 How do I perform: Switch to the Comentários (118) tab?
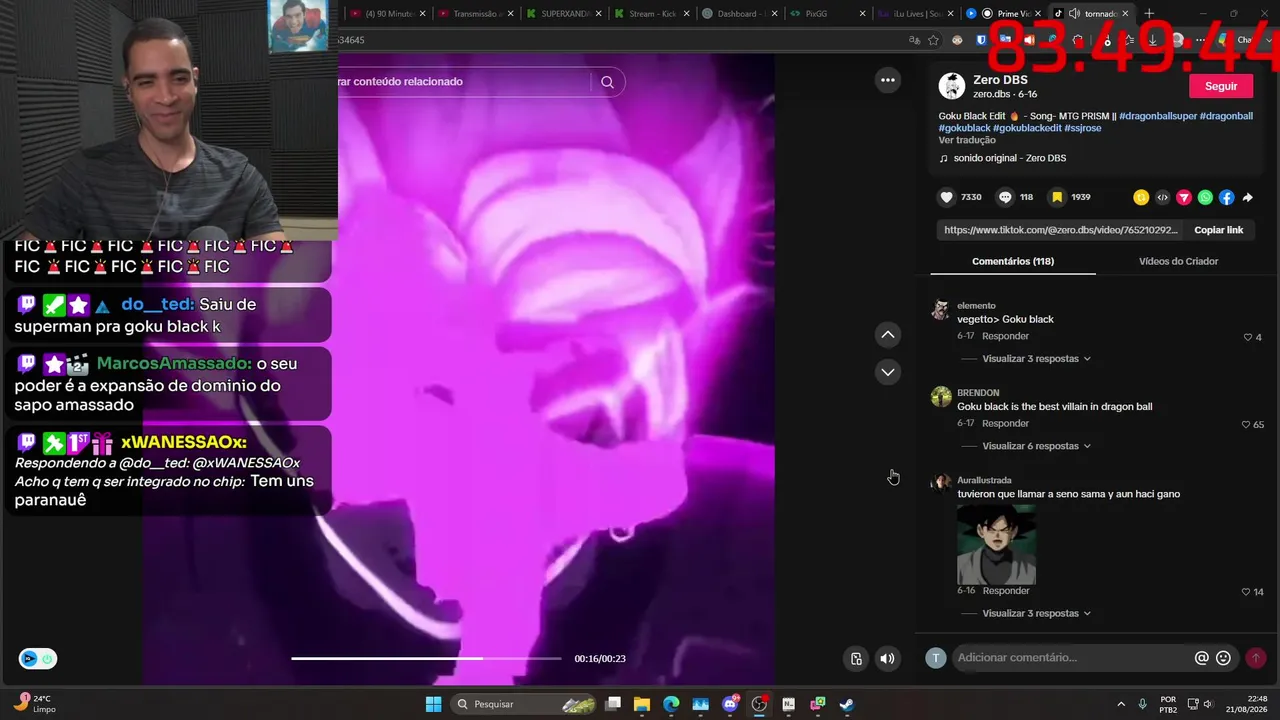(1013, 261)
